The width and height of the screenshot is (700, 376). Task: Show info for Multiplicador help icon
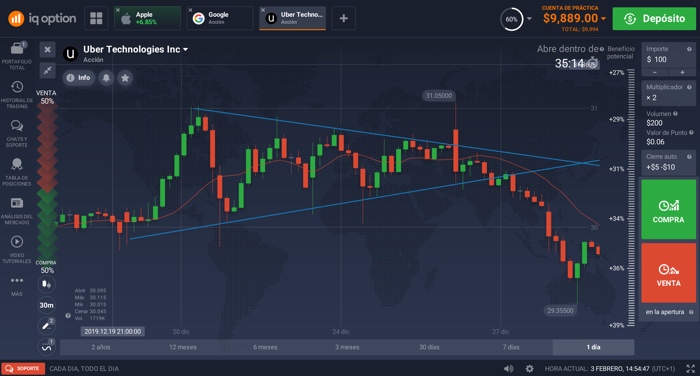point(689,87)
